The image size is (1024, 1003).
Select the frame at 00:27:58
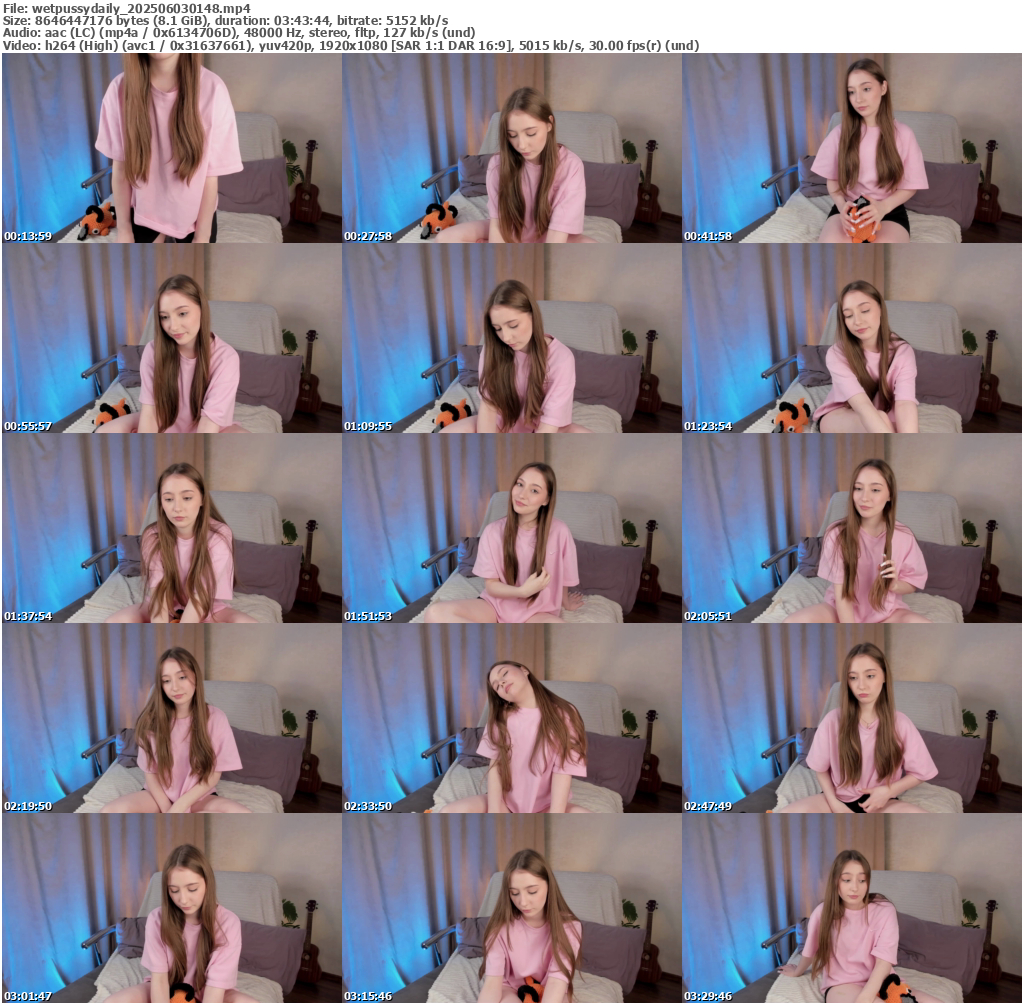pos(512,148)
